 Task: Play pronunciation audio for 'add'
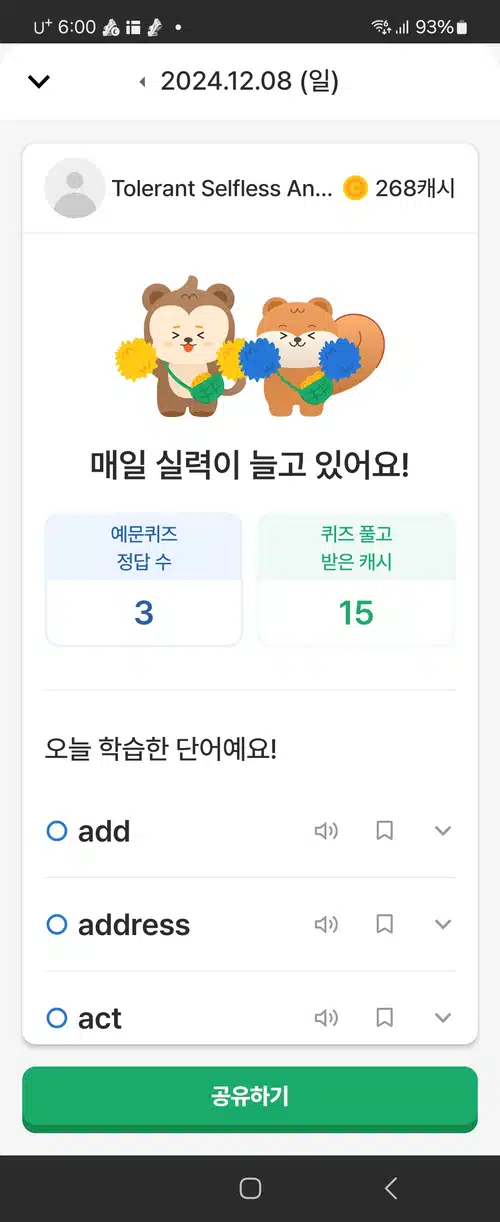(x=326, y=831)
